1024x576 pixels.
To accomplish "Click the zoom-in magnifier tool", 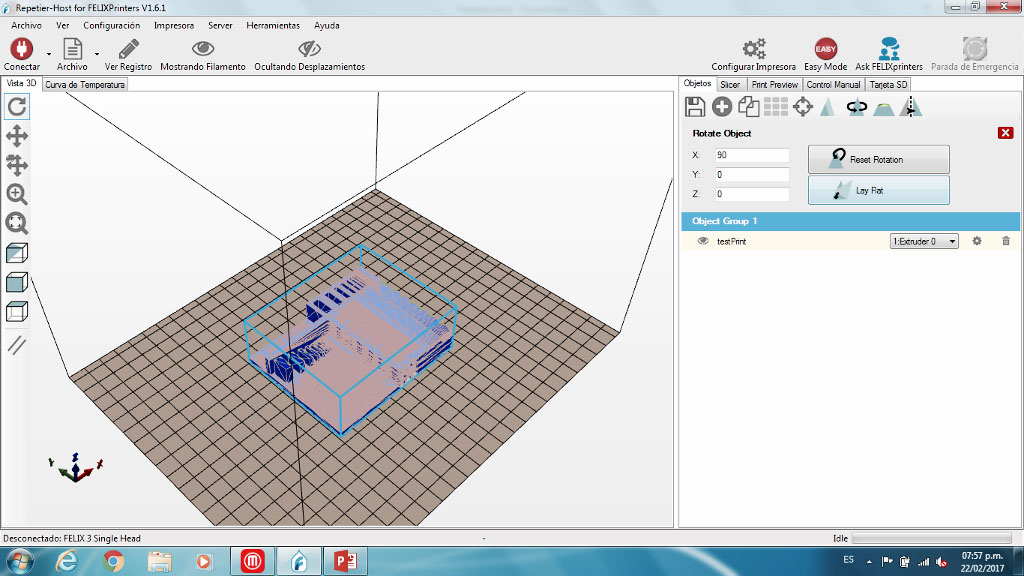I will coord(17,194).
